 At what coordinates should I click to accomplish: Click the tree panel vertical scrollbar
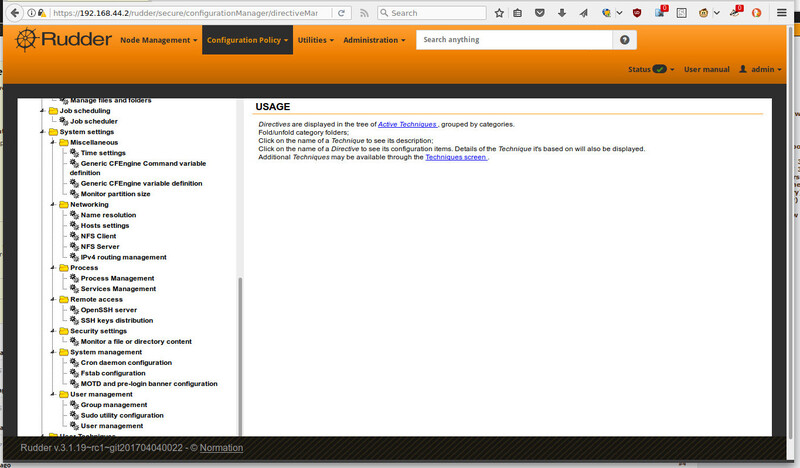point(240,356)
